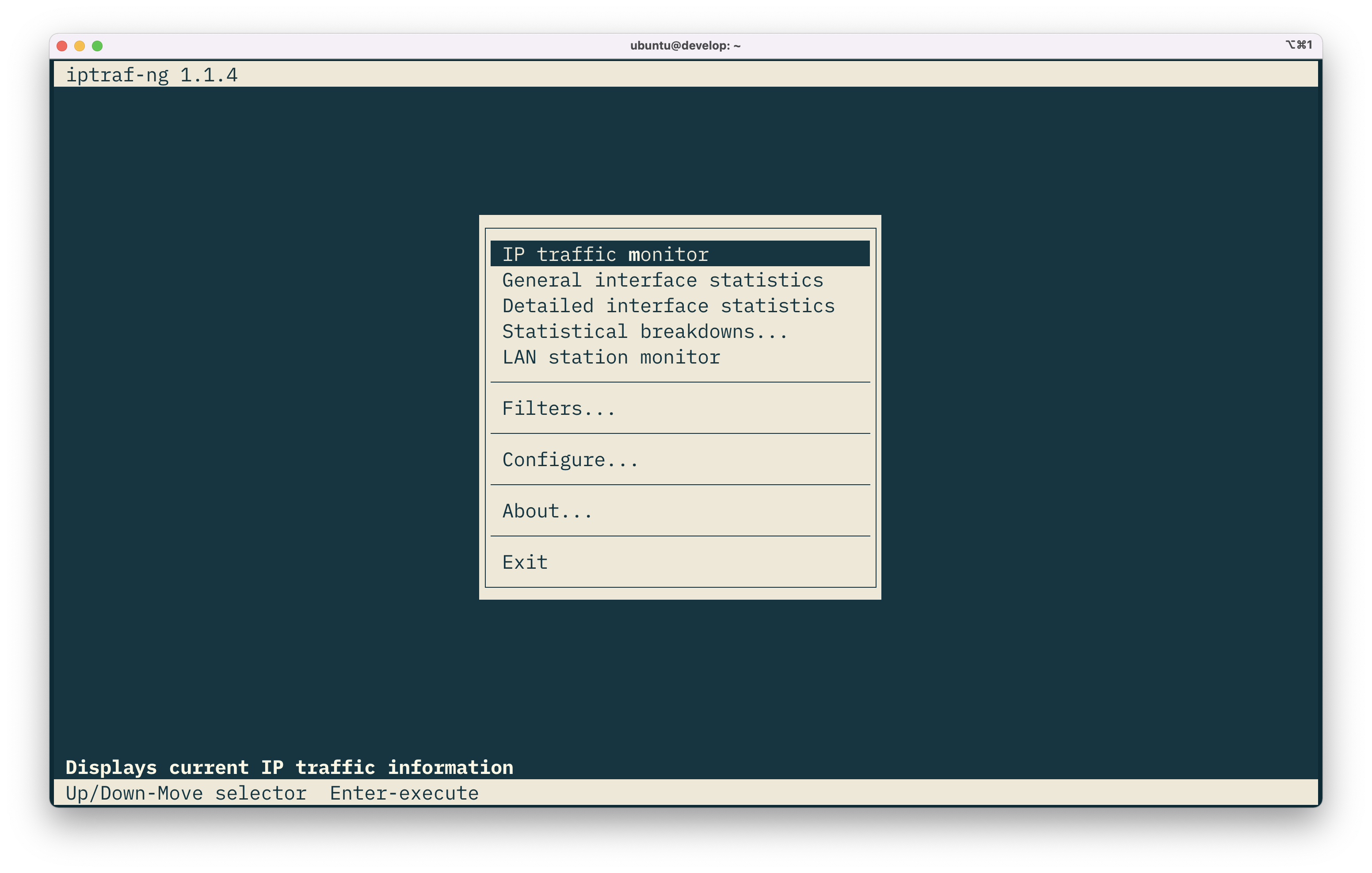1372x873 pixels.
Task: Click the separator line below LAN station monitor
Action: pos(680,382)
